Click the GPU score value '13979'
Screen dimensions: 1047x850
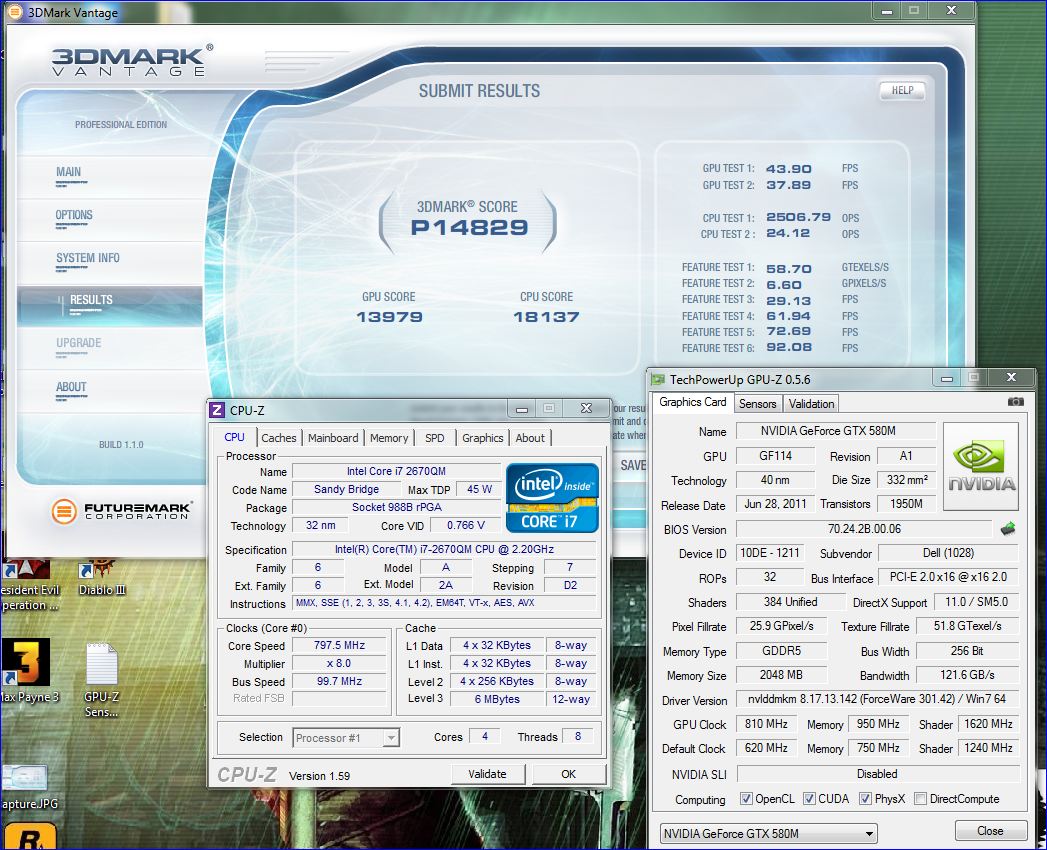389,316
